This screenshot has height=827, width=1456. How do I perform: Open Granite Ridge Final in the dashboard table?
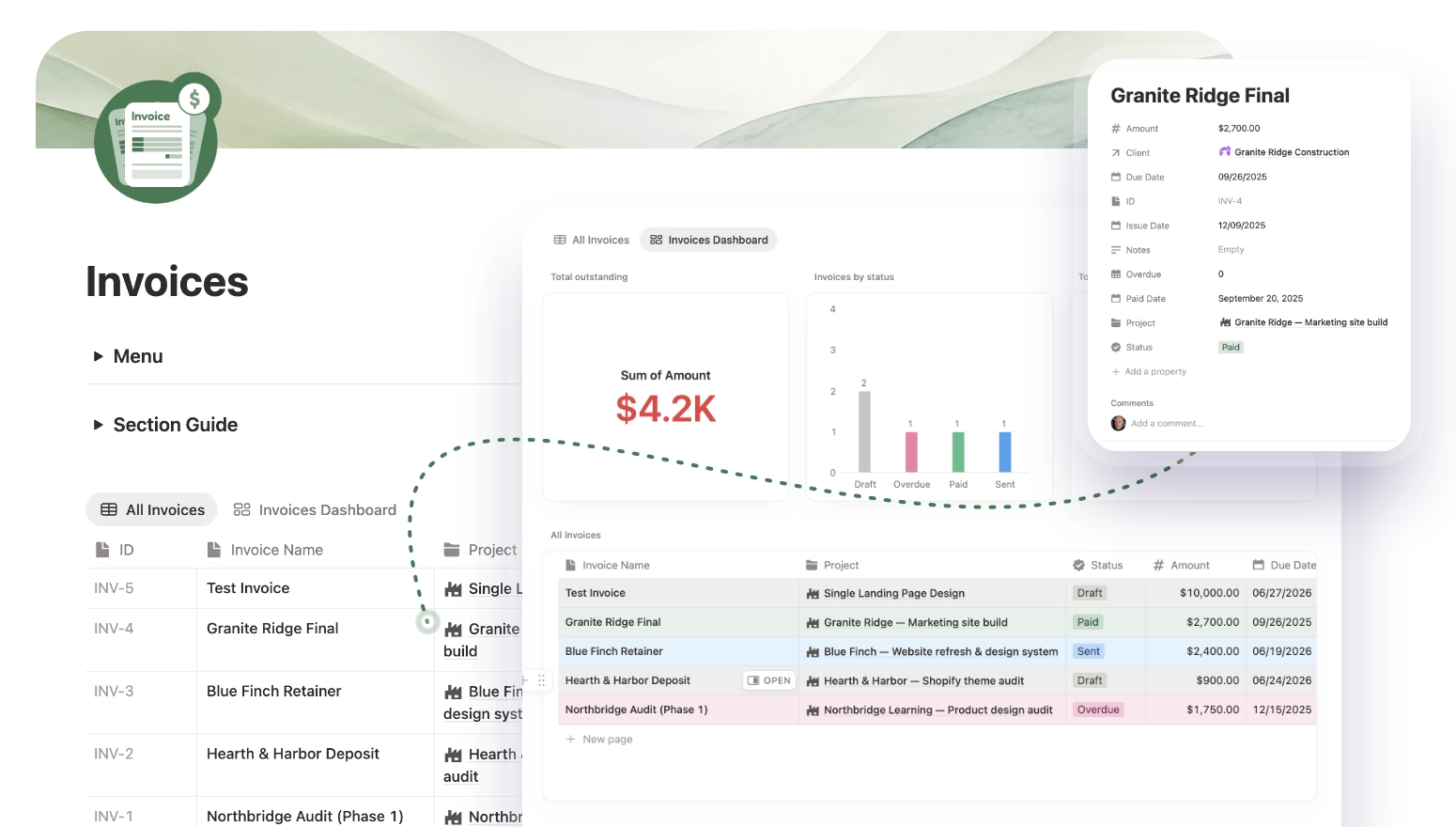coord(612,622)
